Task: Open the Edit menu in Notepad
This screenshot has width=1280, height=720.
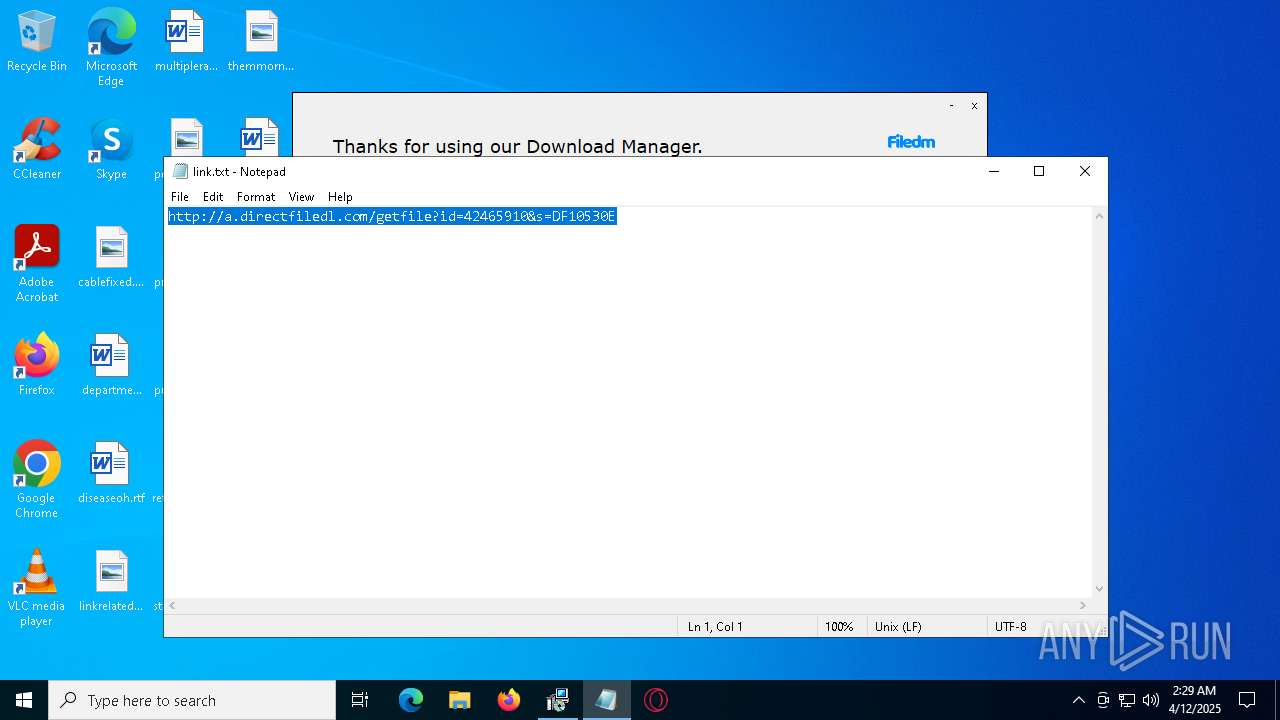Action: coord(213,197)
